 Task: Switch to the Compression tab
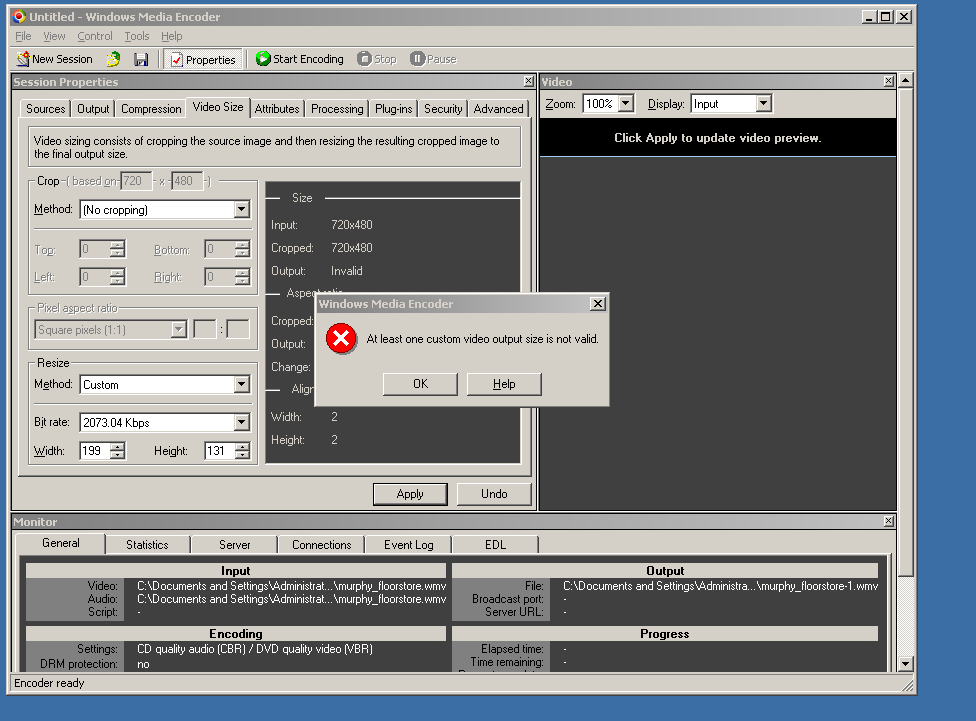pos(151,109)
